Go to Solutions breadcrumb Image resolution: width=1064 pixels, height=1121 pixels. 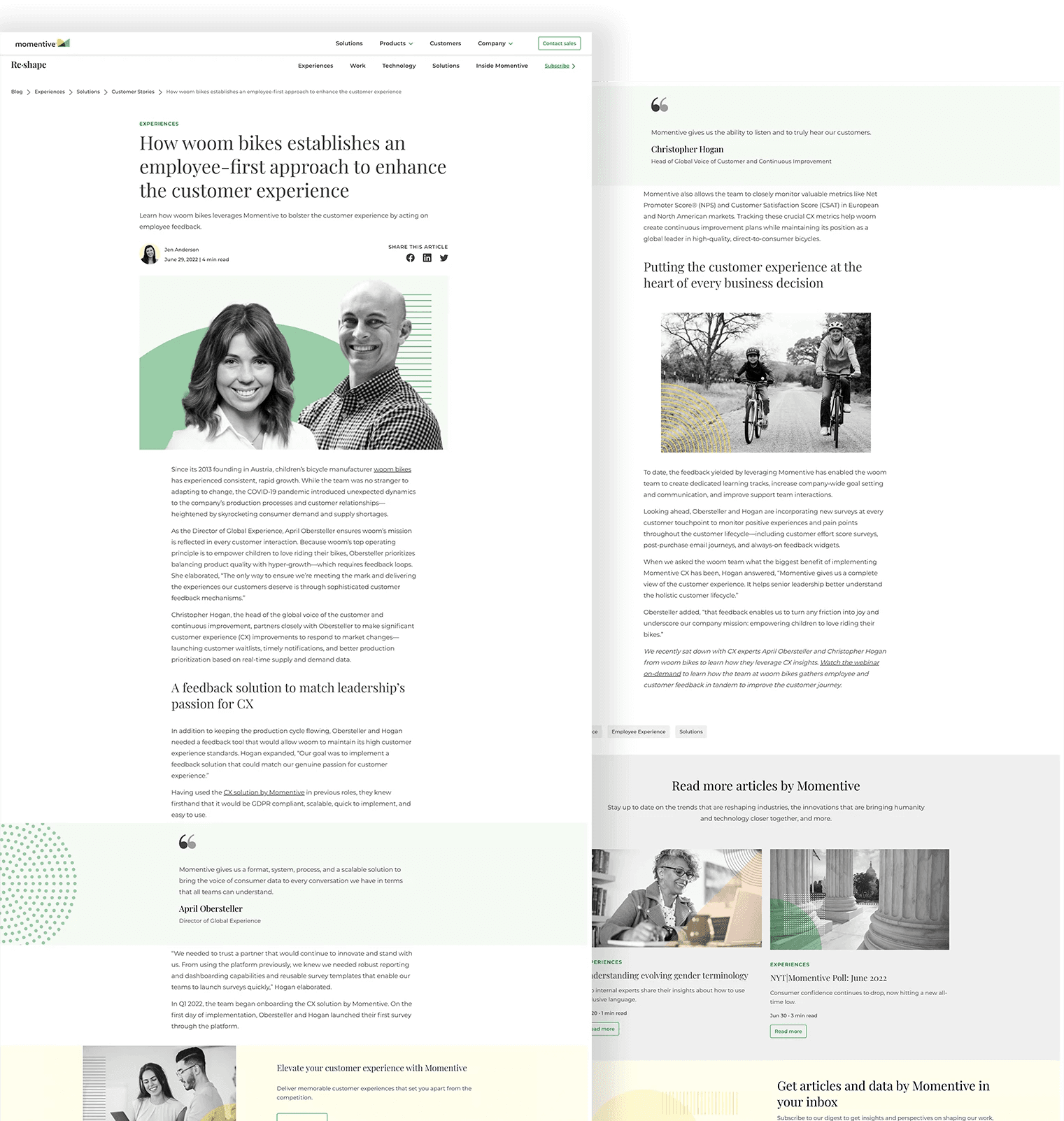point(88,92)
